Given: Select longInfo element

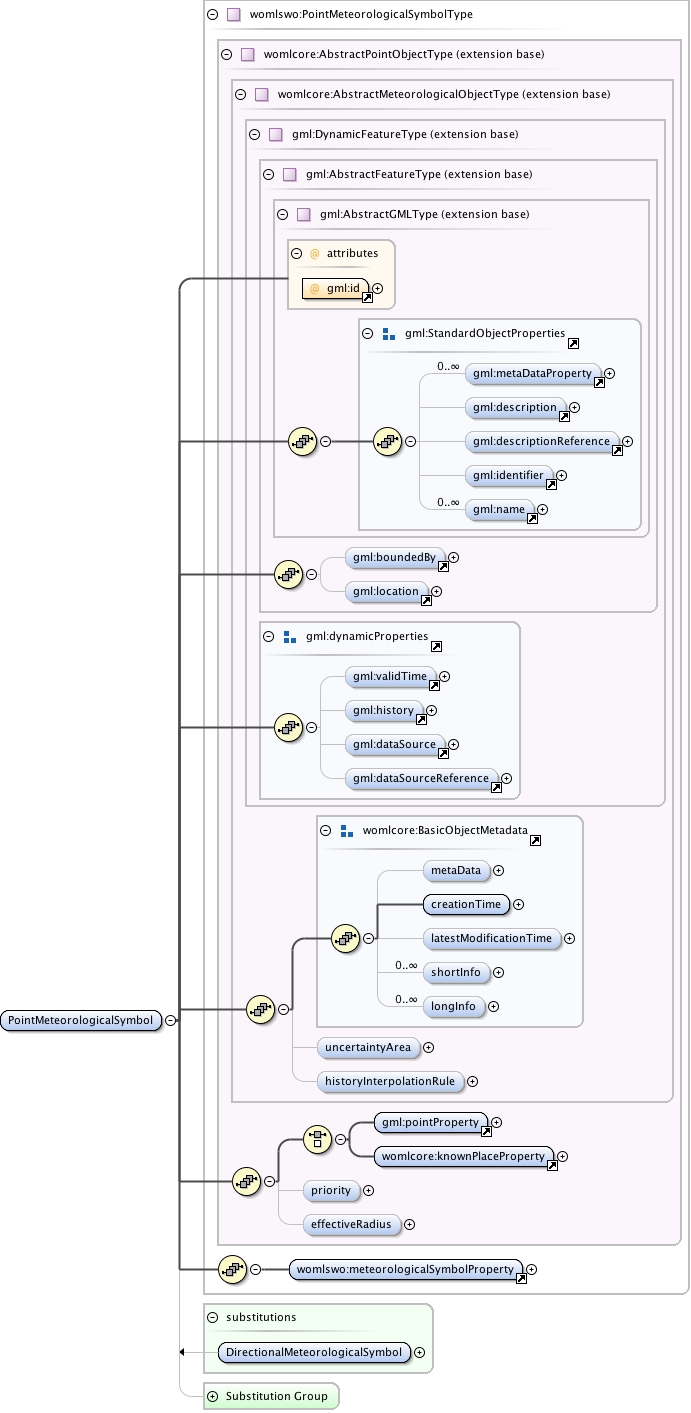Looking at the screenshot, I should click(454, 1006).
